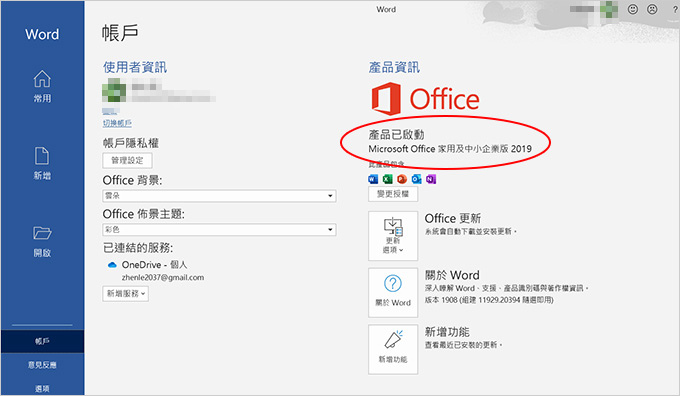Open the 常用 home page in sidebar
This screenshot has height=396, width=680.
(x=42, y=86)
